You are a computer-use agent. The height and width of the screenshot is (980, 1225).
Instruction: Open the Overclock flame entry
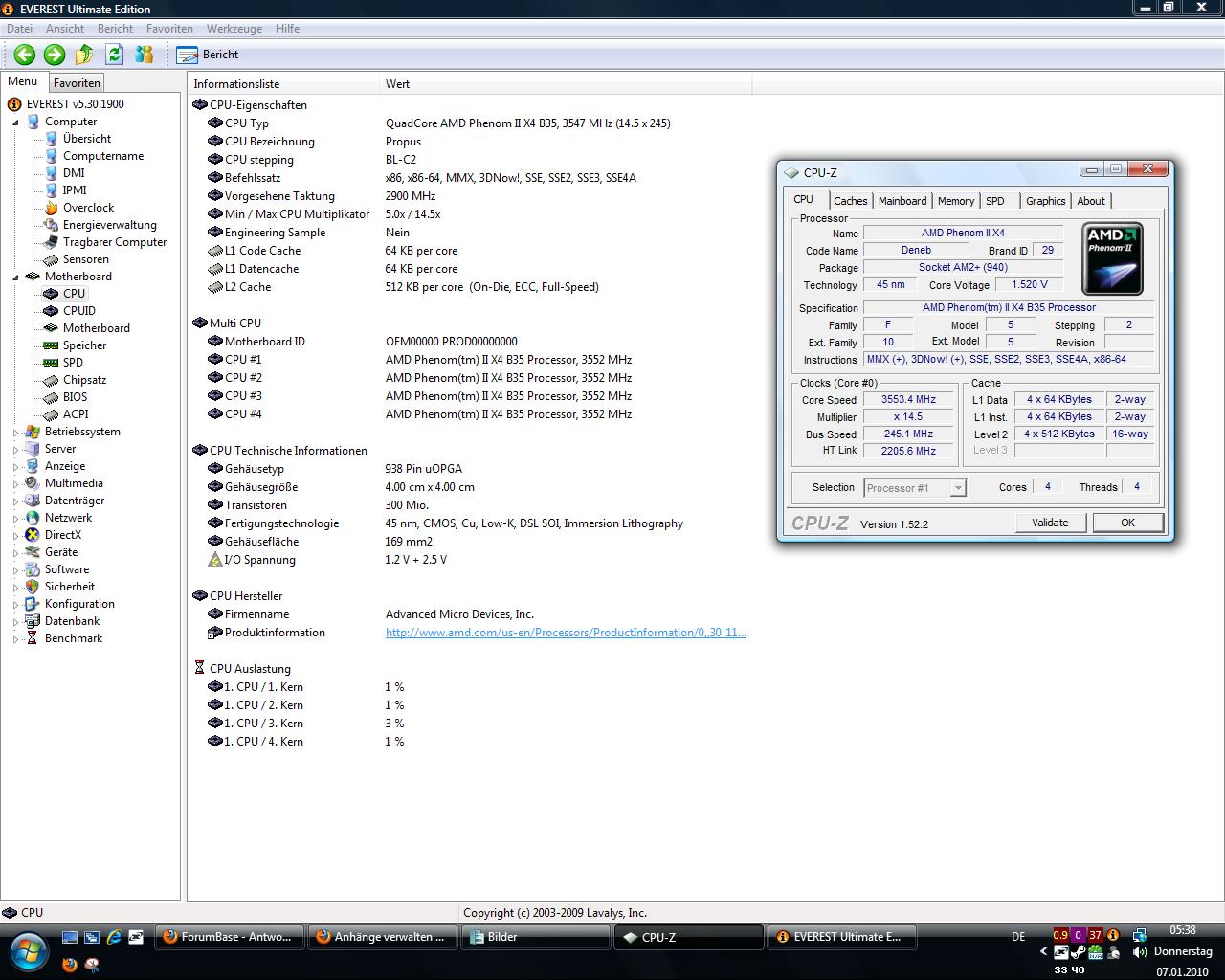(88, 208)
